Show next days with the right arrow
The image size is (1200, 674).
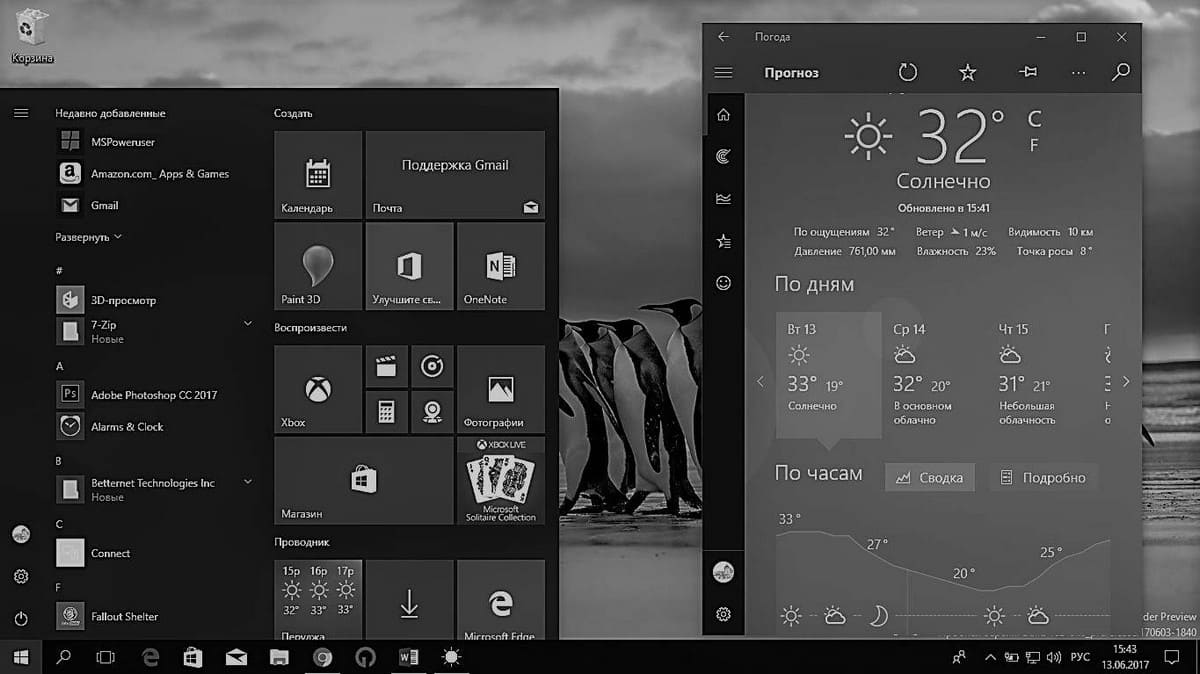click(x=1126, y=381)
